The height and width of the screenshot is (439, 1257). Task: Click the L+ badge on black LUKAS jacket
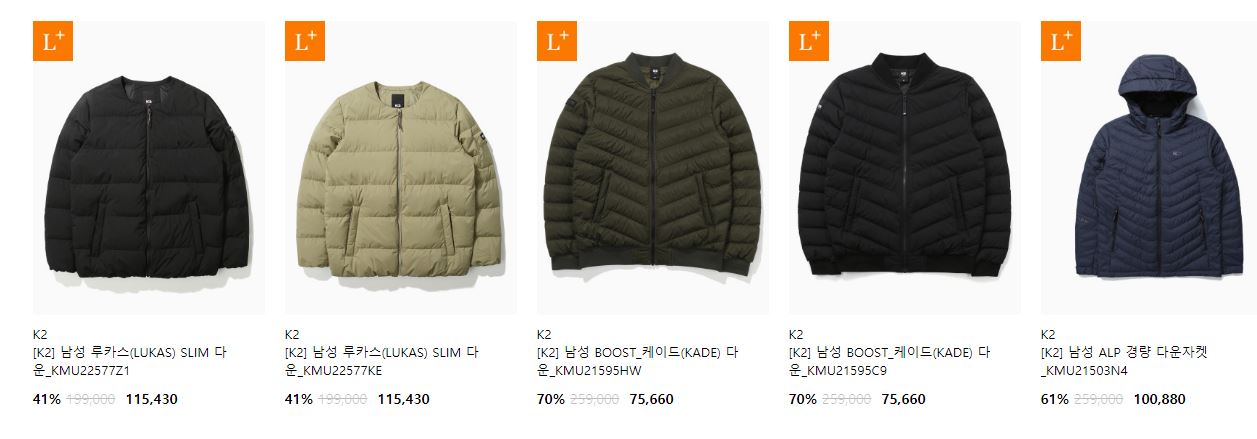[53, 41]
